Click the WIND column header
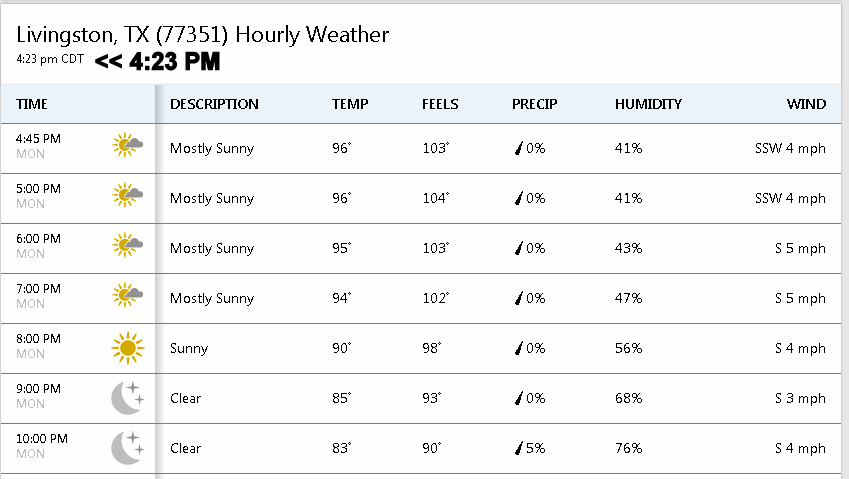849x479 pixels. coord(806,104)
